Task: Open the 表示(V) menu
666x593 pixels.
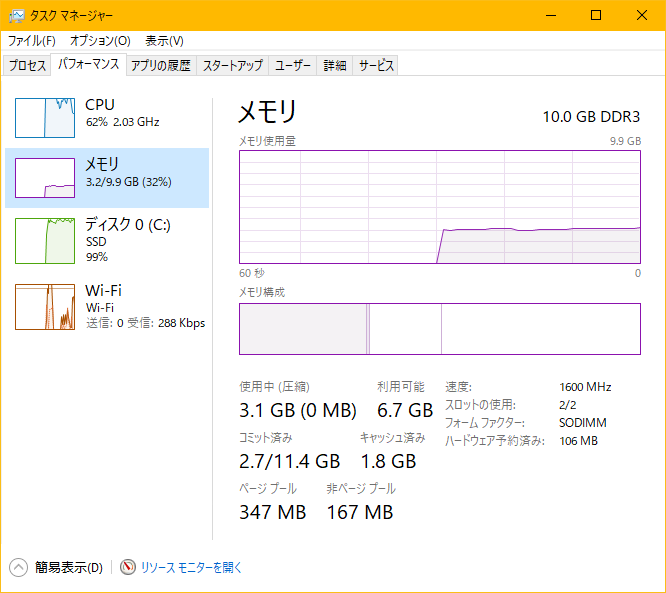Action: coord(164,41)
